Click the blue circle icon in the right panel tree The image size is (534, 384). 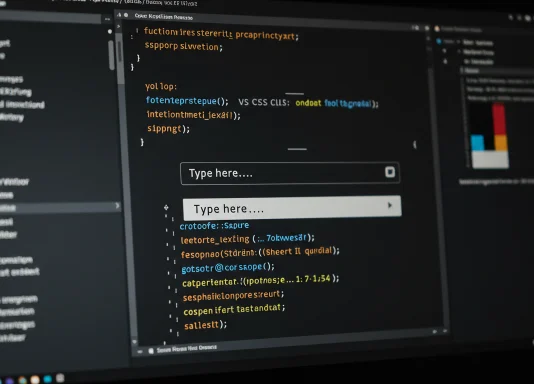point(439,42)
